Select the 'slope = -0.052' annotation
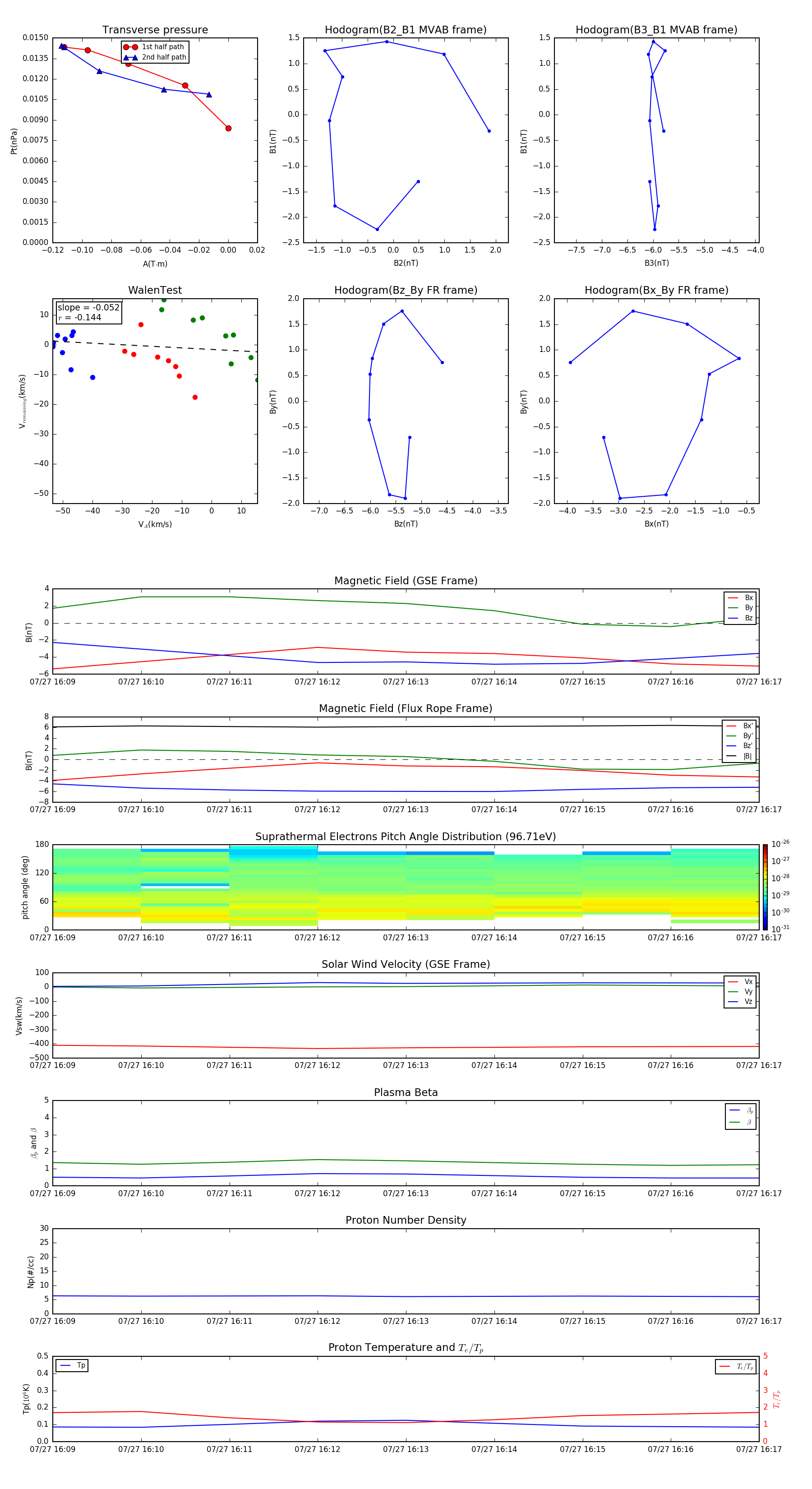The height and width of the screenshot is (1489, 812). (88, 308)
